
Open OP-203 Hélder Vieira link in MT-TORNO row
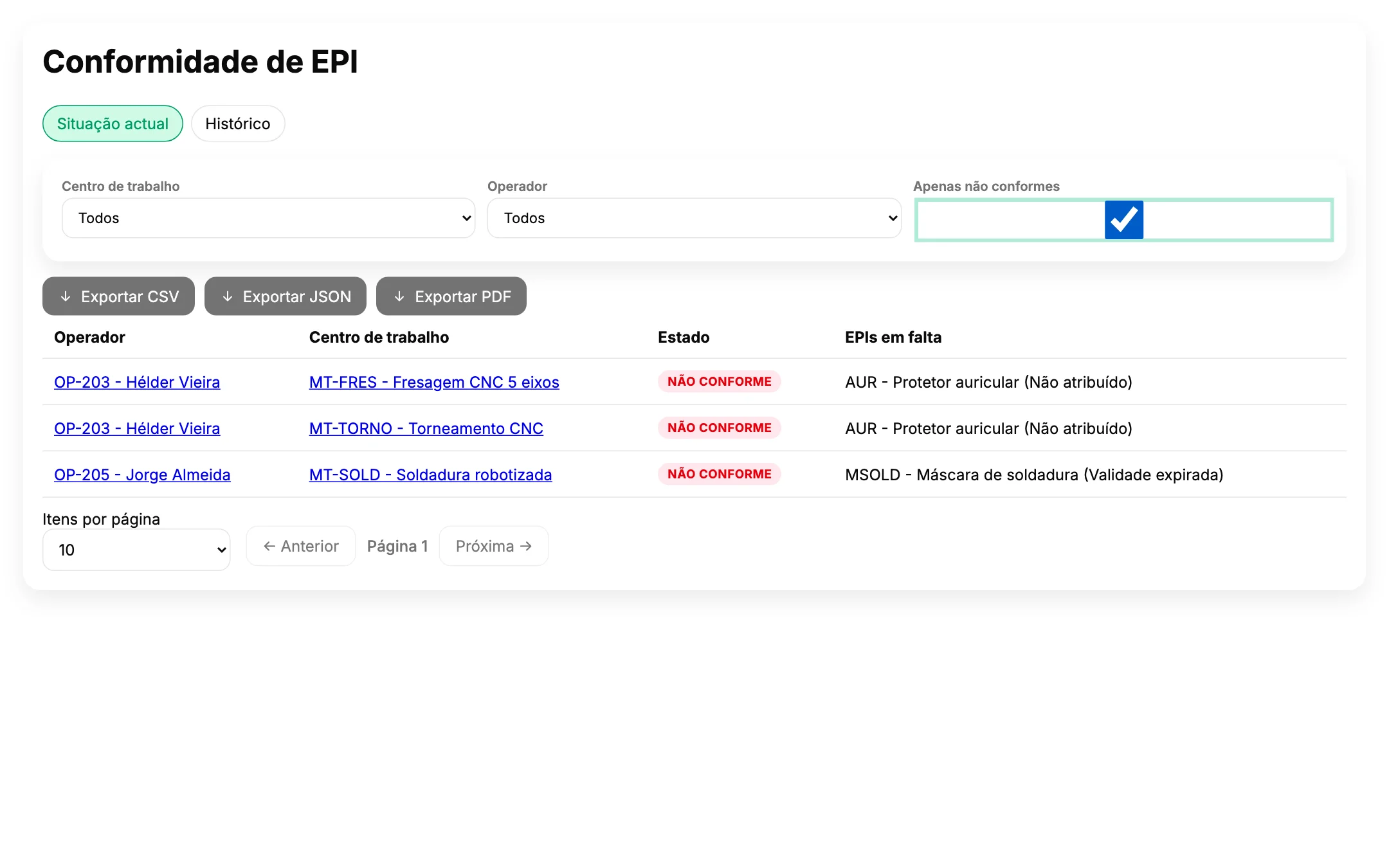click(137, 428)
